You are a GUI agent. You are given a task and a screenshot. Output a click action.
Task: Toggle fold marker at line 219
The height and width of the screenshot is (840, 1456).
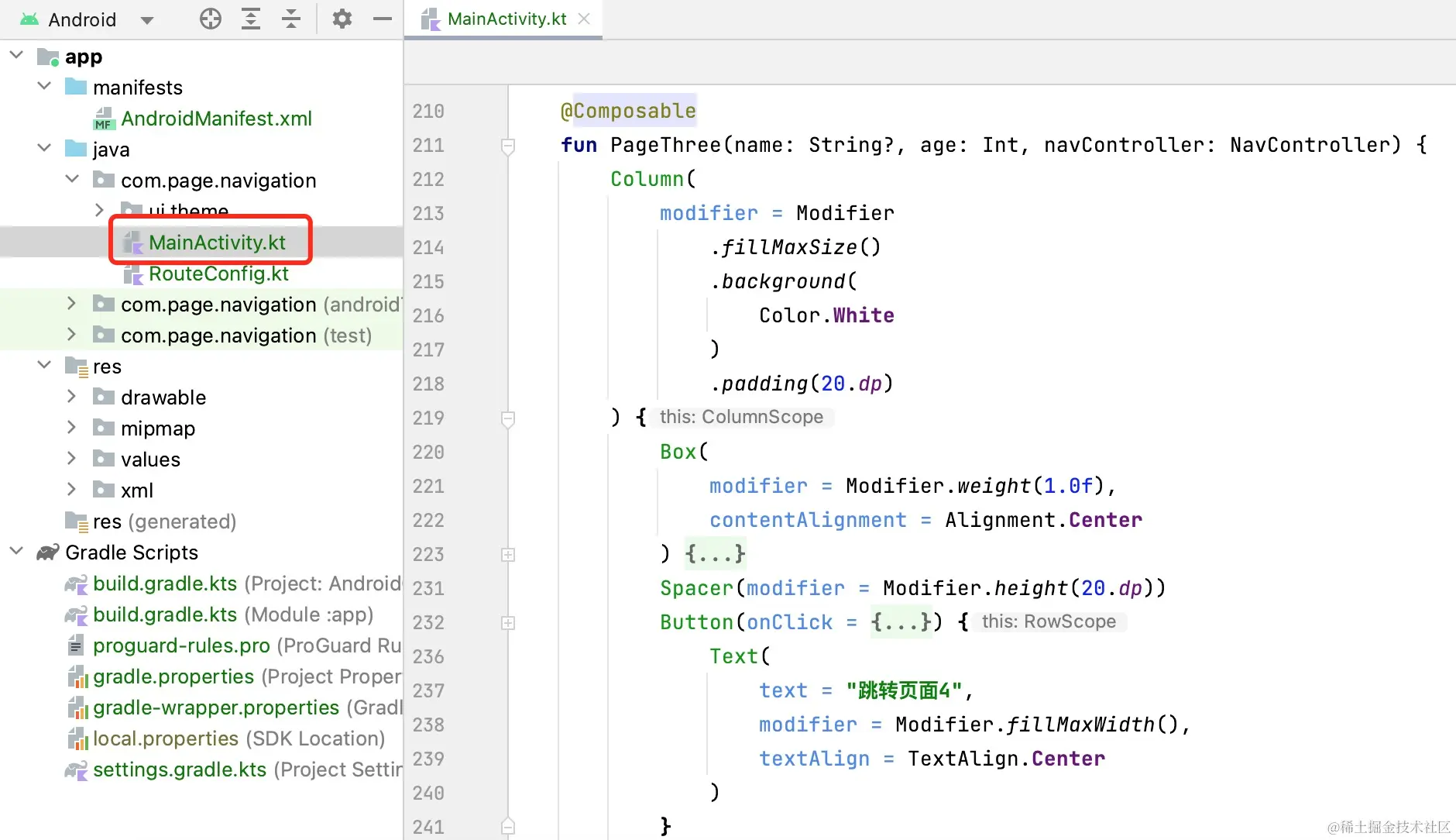pyautogui.click(x=508, y=418)
